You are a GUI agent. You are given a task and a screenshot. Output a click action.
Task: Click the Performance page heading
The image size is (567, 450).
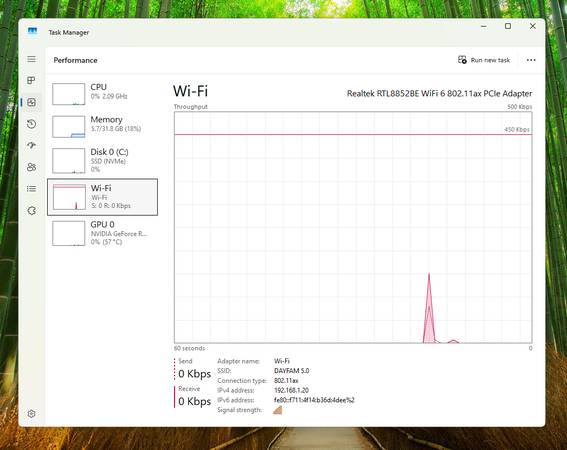(x=75, y=60)
